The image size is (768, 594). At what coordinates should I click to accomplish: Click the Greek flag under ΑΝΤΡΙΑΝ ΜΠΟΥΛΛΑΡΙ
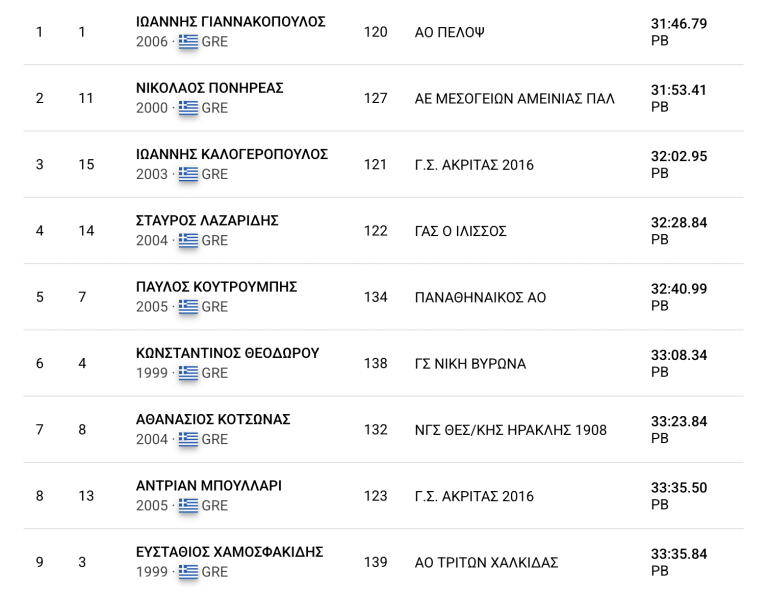188,505
